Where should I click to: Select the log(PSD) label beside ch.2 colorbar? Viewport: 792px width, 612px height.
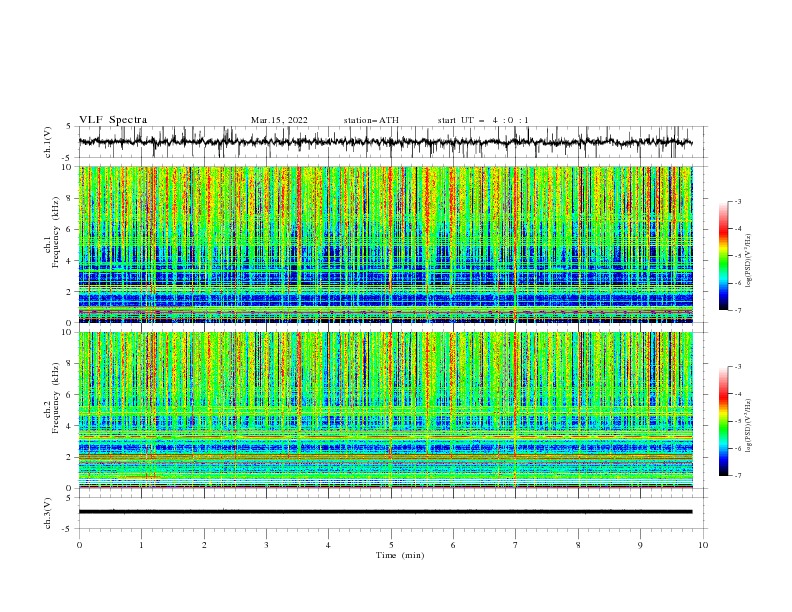[x=748, y=426]
